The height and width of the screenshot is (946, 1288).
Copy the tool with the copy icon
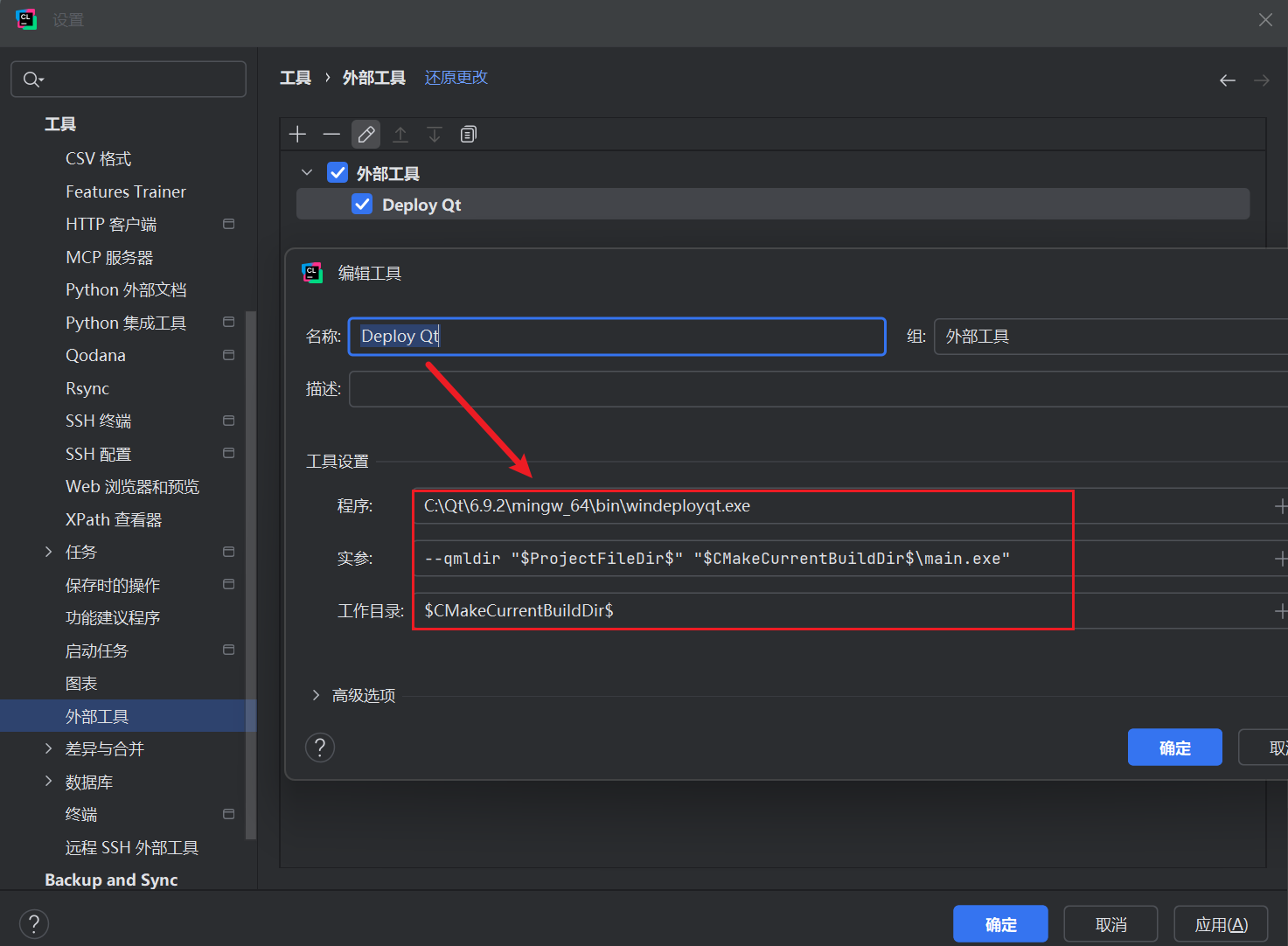click(469, 134)
